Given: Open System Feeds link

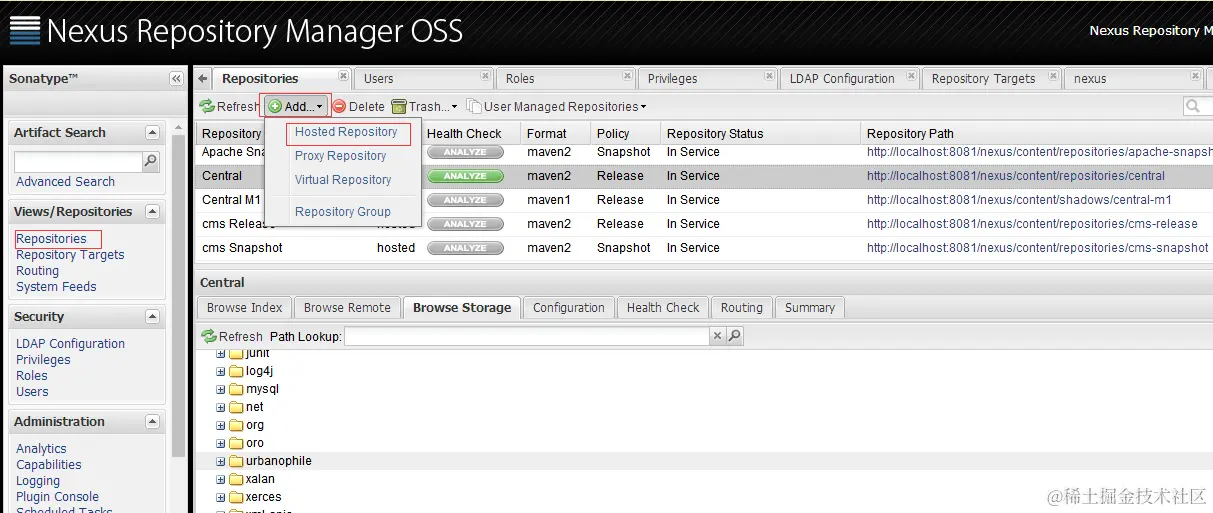Looking at the screenshot, I should 56,287.
